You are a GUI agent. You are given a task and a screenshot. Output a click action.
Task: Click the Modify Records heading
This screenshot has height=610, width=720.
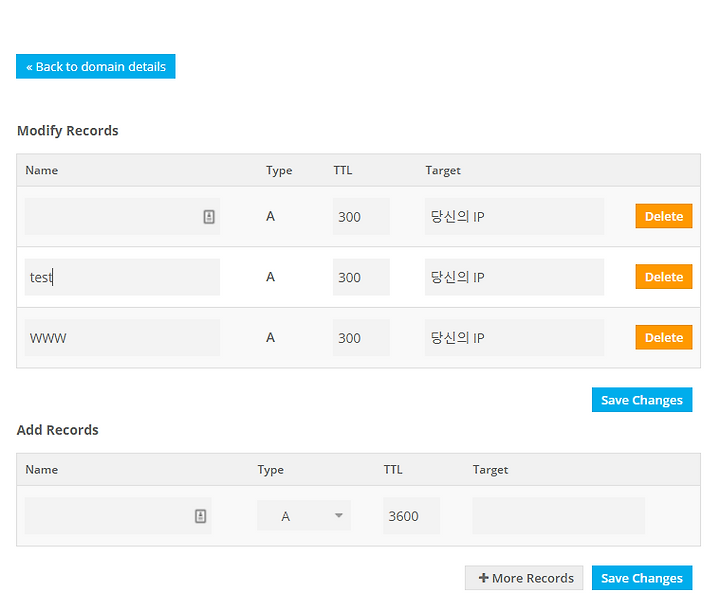68,131
